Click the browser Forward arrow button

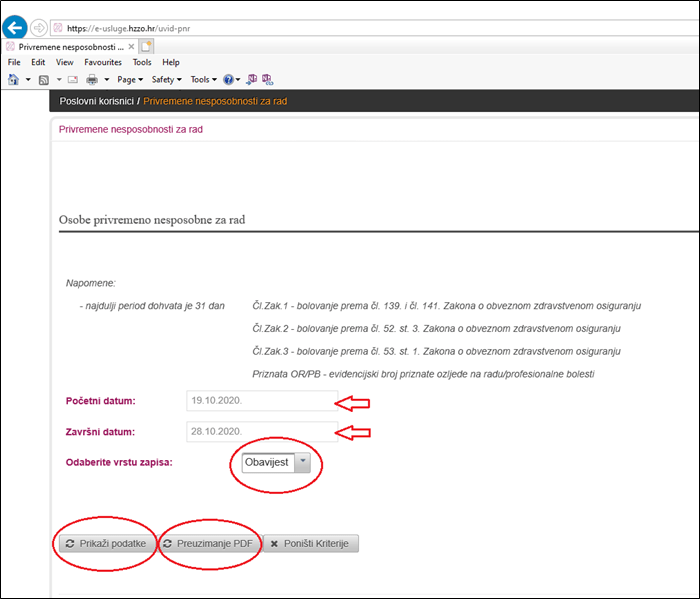coord(39,28)
